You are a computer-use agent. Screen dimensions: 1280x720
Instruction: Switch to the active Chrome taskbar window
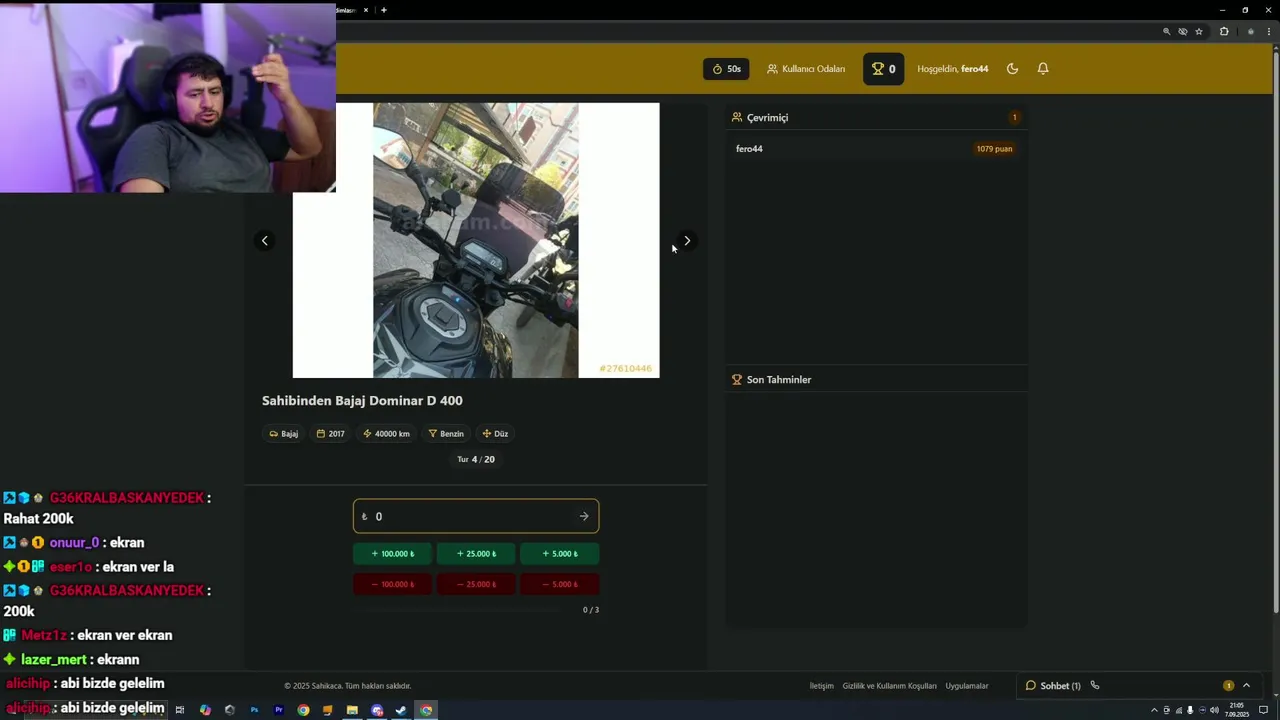(x=426, y=710)
